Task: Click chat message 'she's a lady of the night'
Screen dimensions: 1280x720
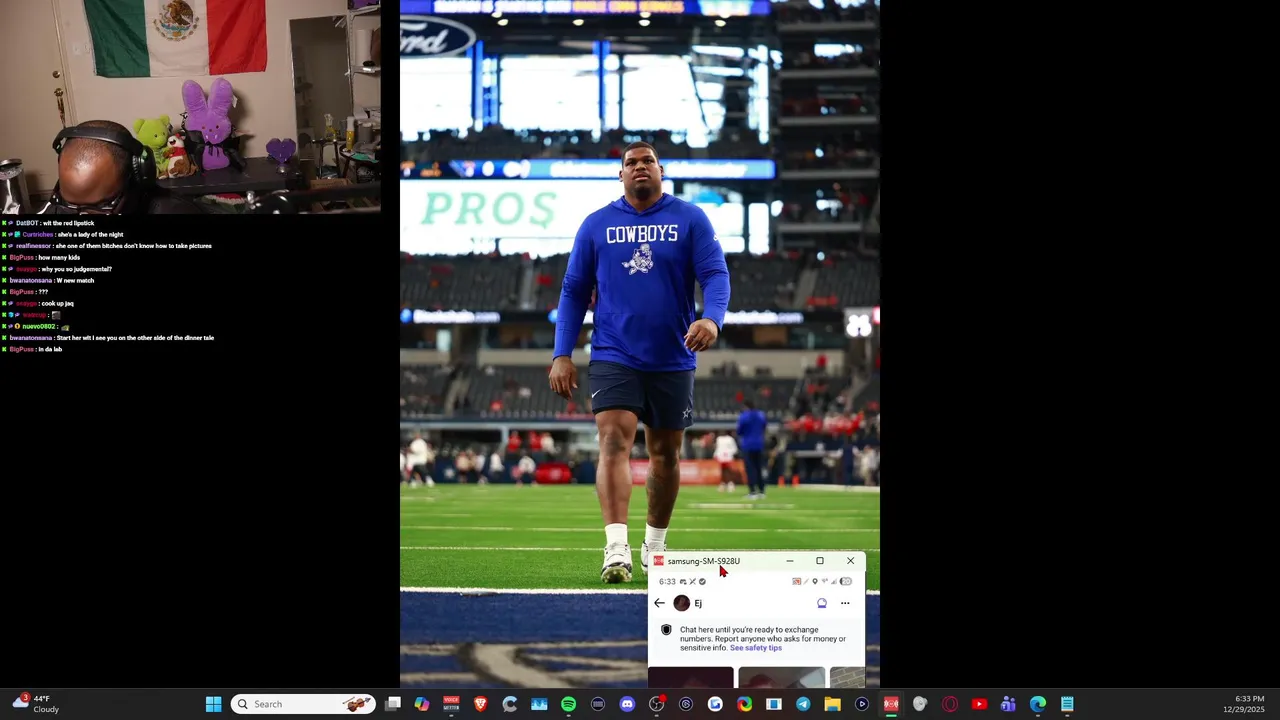Action: tap(90, 234)
